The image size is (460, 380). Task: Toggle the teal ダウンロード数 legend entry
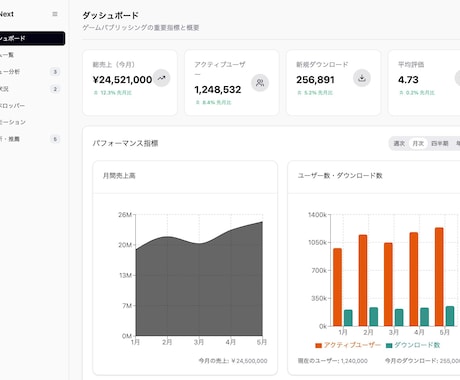point(413,345)
